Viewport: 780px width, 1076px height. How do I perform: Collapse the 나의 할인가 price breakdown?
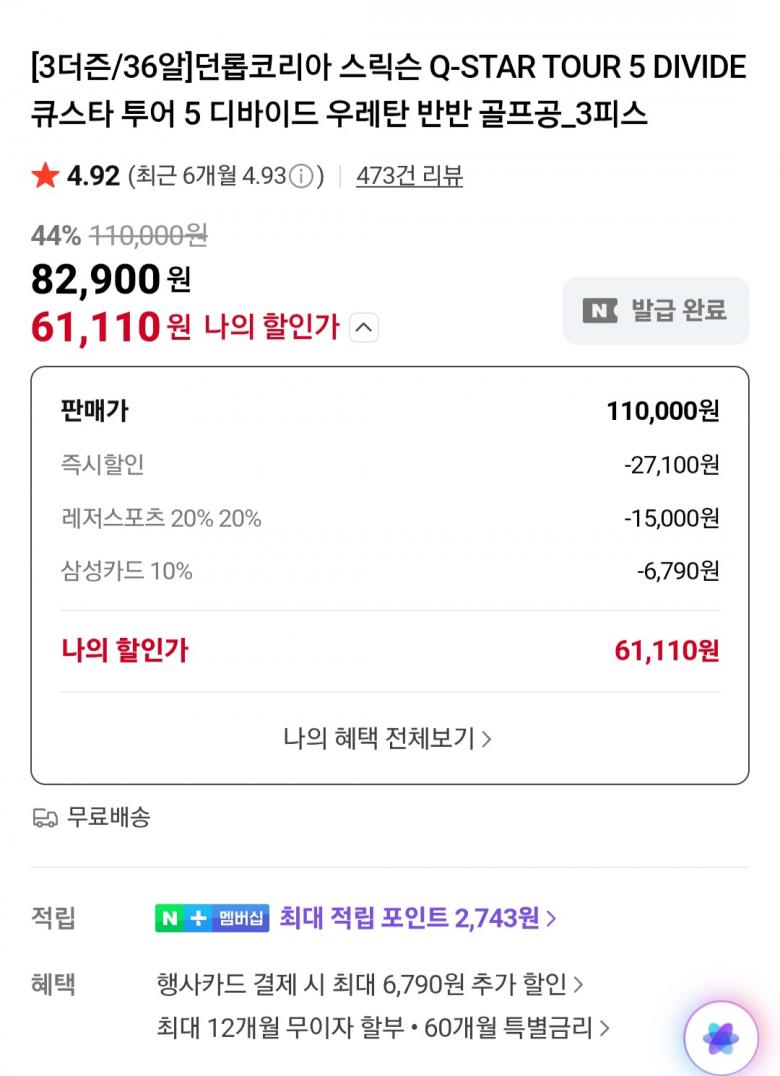(364, 327)
